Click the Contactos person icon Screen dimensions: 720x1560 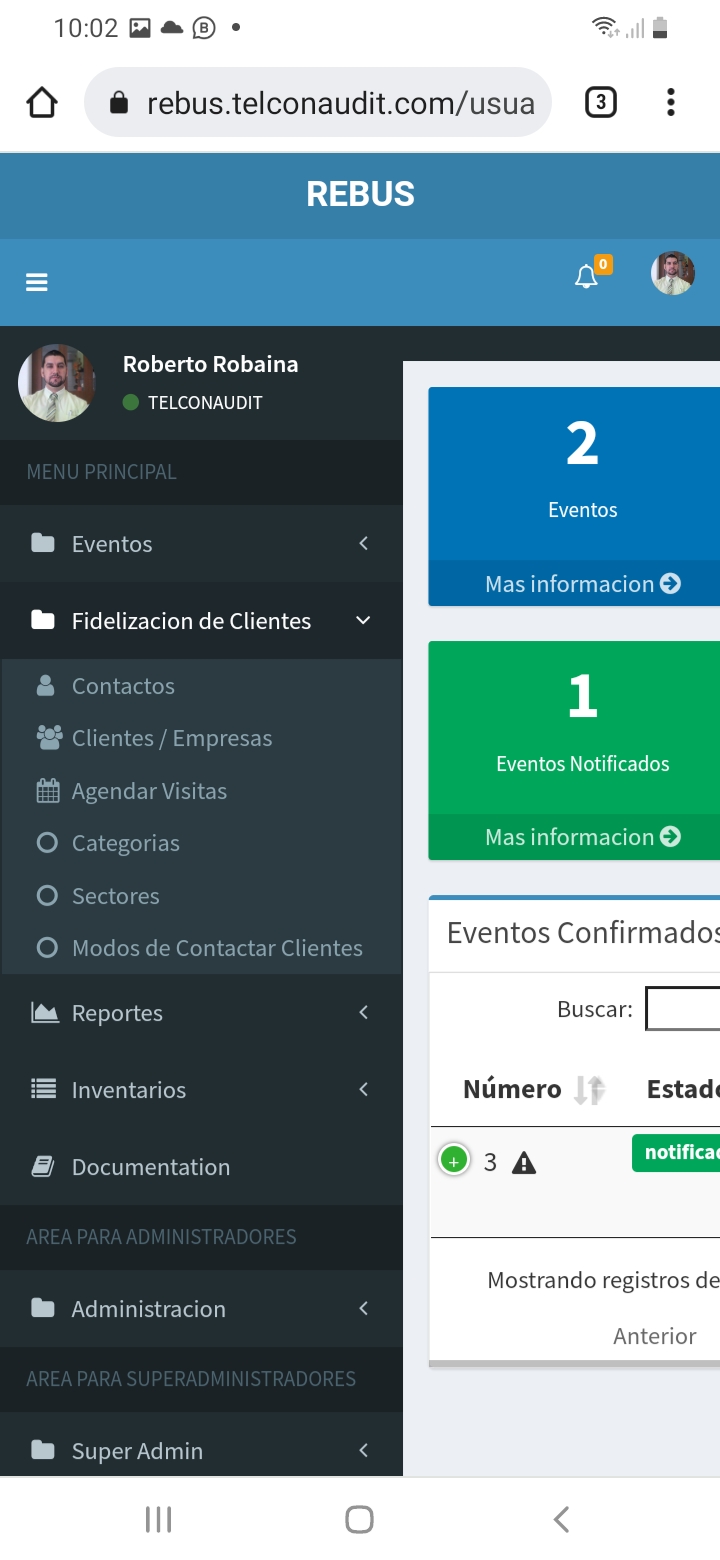pos(46,685)
